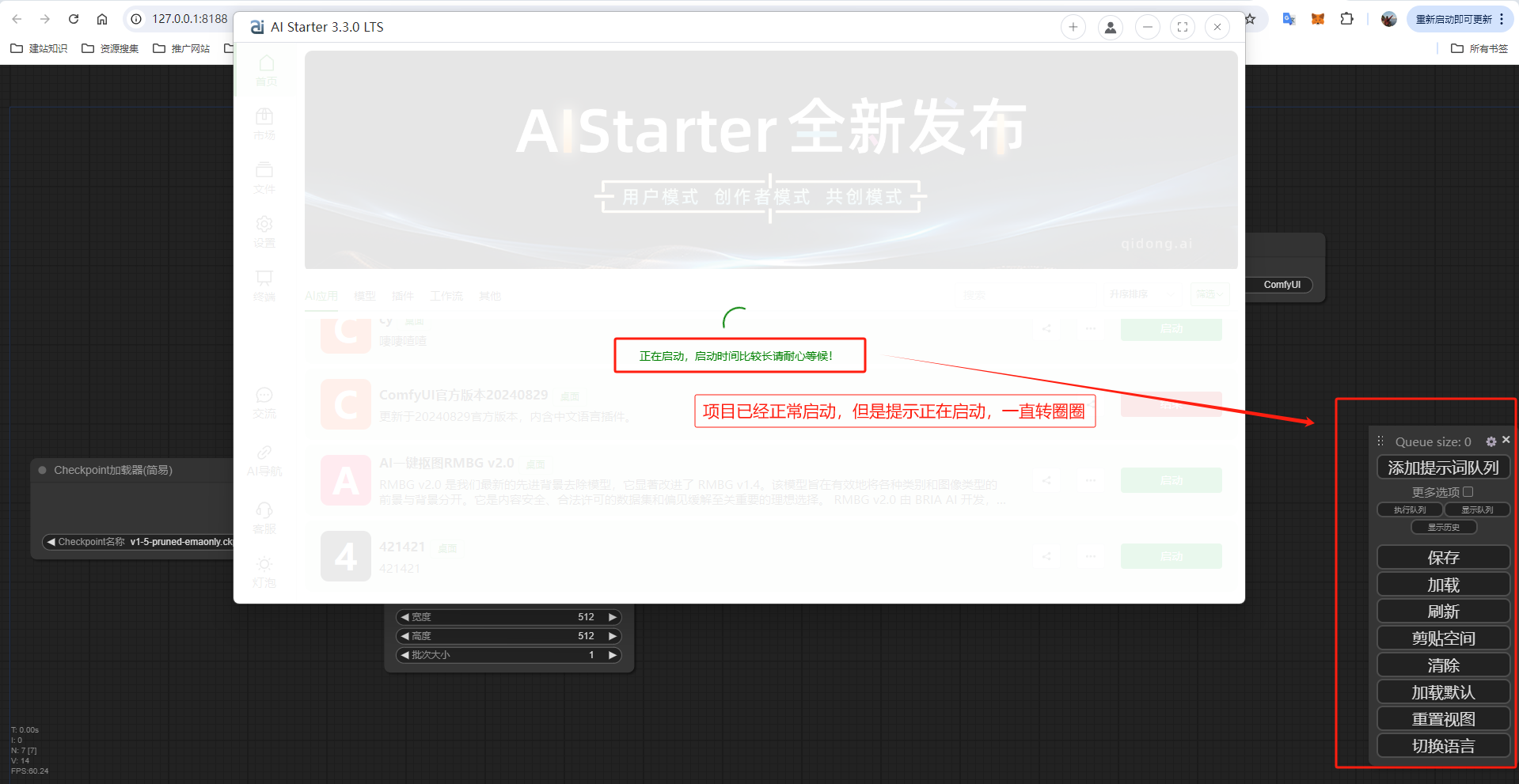Click the left arrow to decrease 宽度
Image resolution: width=1519 pixels, height=784 pixels.
tap(404, 617)
